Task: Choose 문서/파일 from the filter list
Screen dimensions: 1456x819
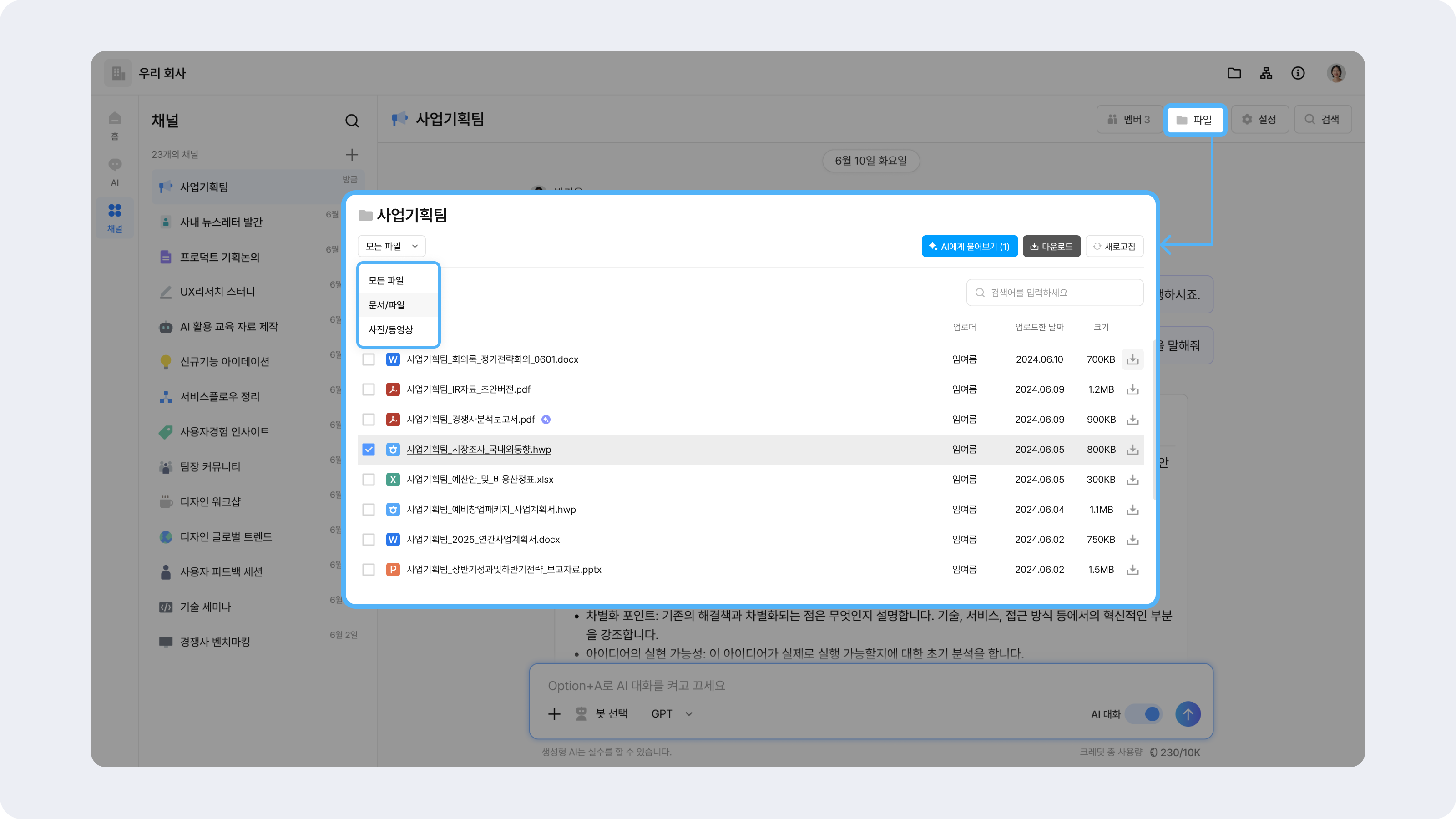Action: click(398, 305)
